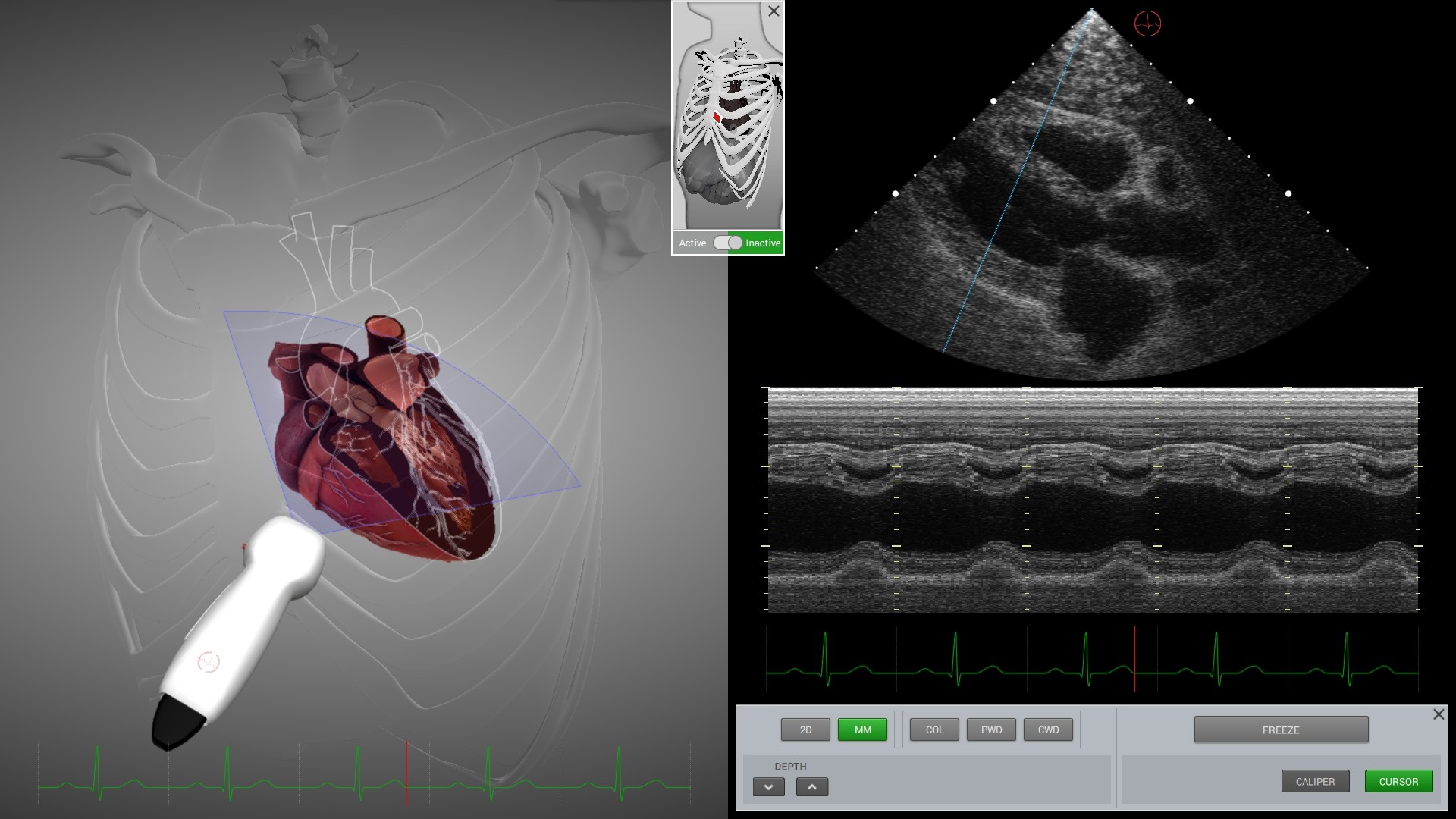
Task: Decrease depth with down chevron
Action: click(x=768, y=786)
